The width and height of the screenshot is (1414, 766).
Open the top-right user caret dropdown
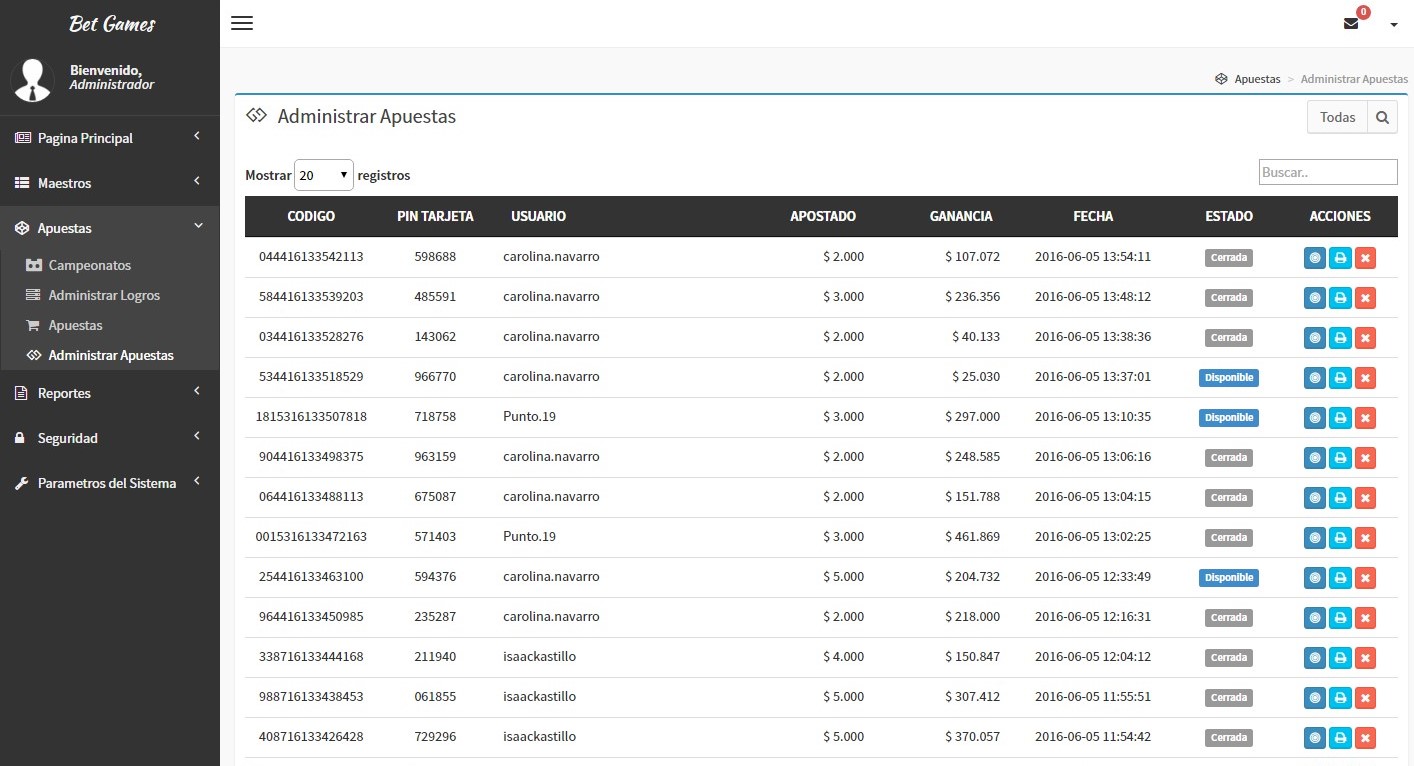click(1394, 25)
